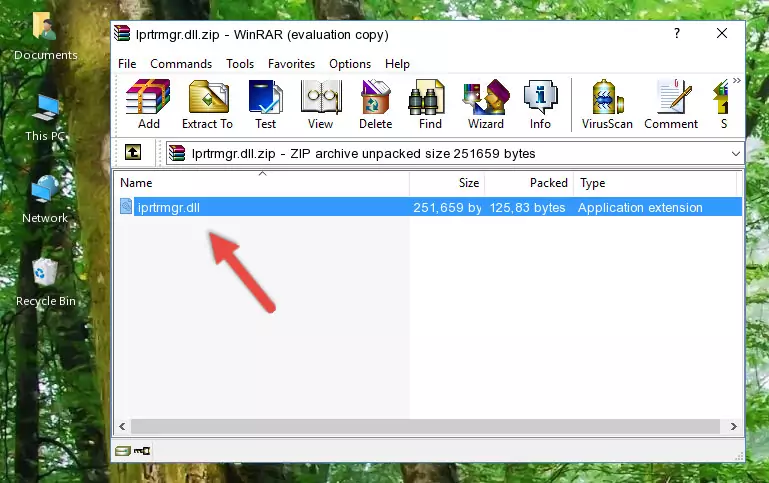Image resolution: width=769 pixels, height=483 pixels.
Task: Expand the hidden toolbar buttons chevron
Action: [x=737, y=81]
